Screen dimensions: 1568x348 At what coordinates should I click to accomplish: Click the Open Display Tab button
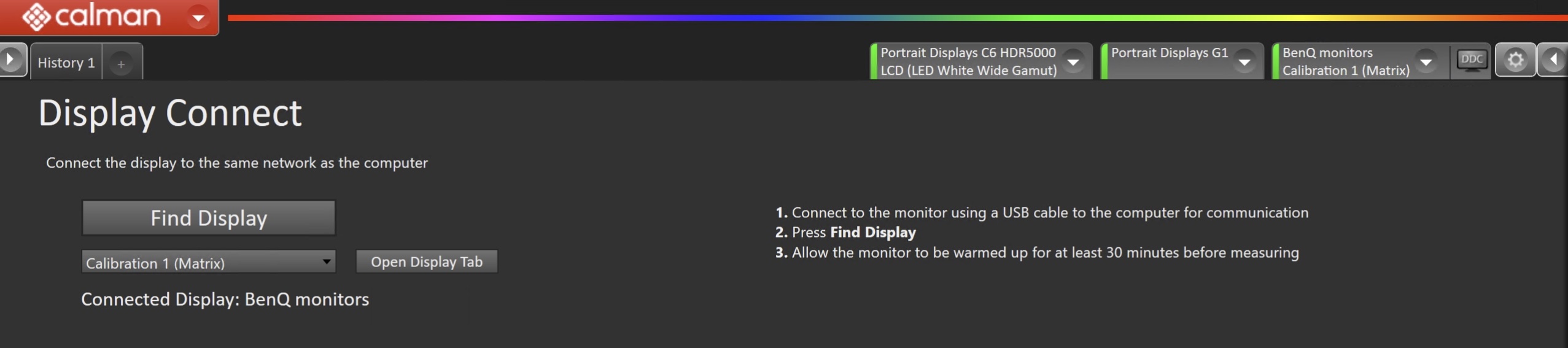tap(427, 262)
